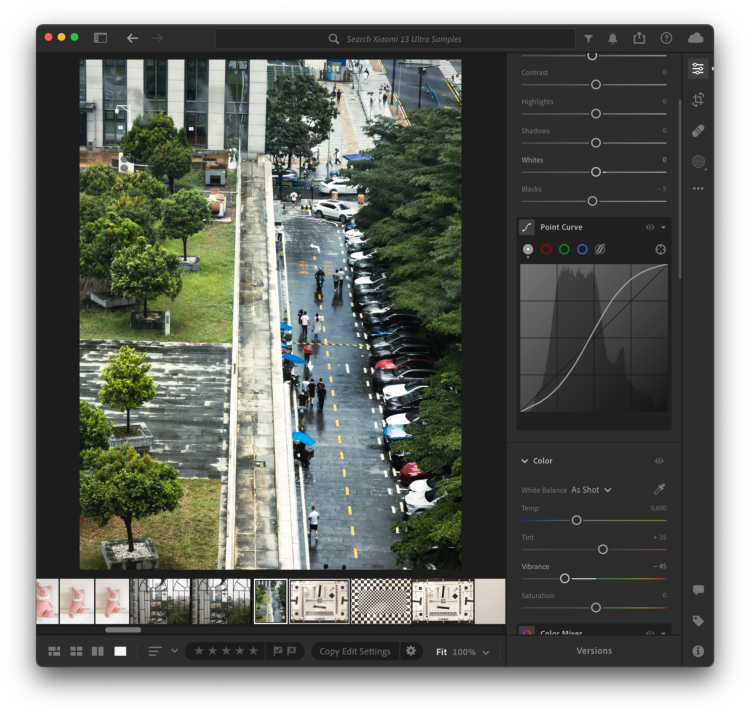The height and width of the screenshot is (715, 750).
Task: Click the search Xiaomi 13 Ultra Samples field
Action: point(395,39)
